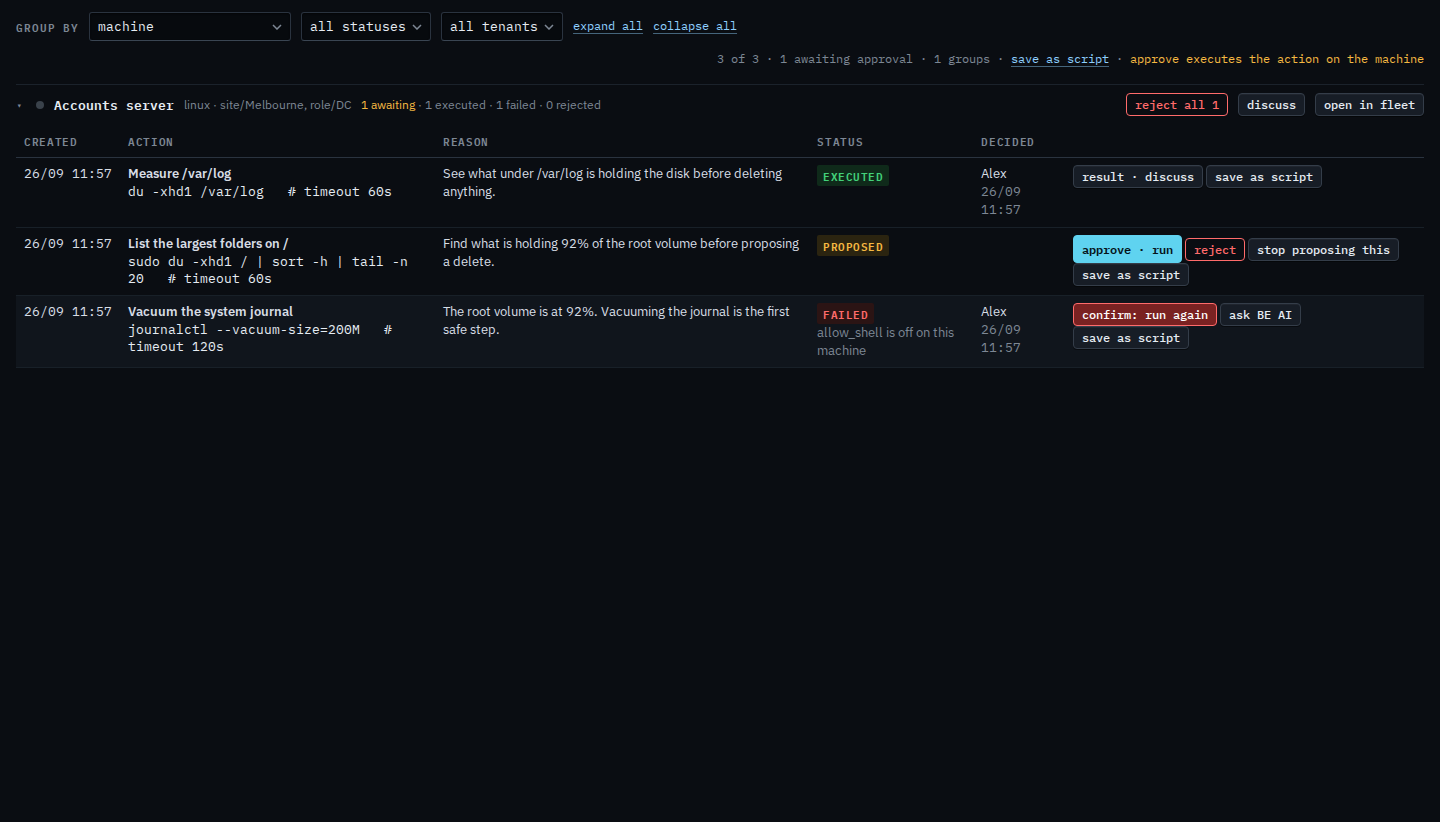Click the 1 awaiting count in group header
Image resolution: width=1440 pixels, height=822 pixels.
[x=388, y=105]
